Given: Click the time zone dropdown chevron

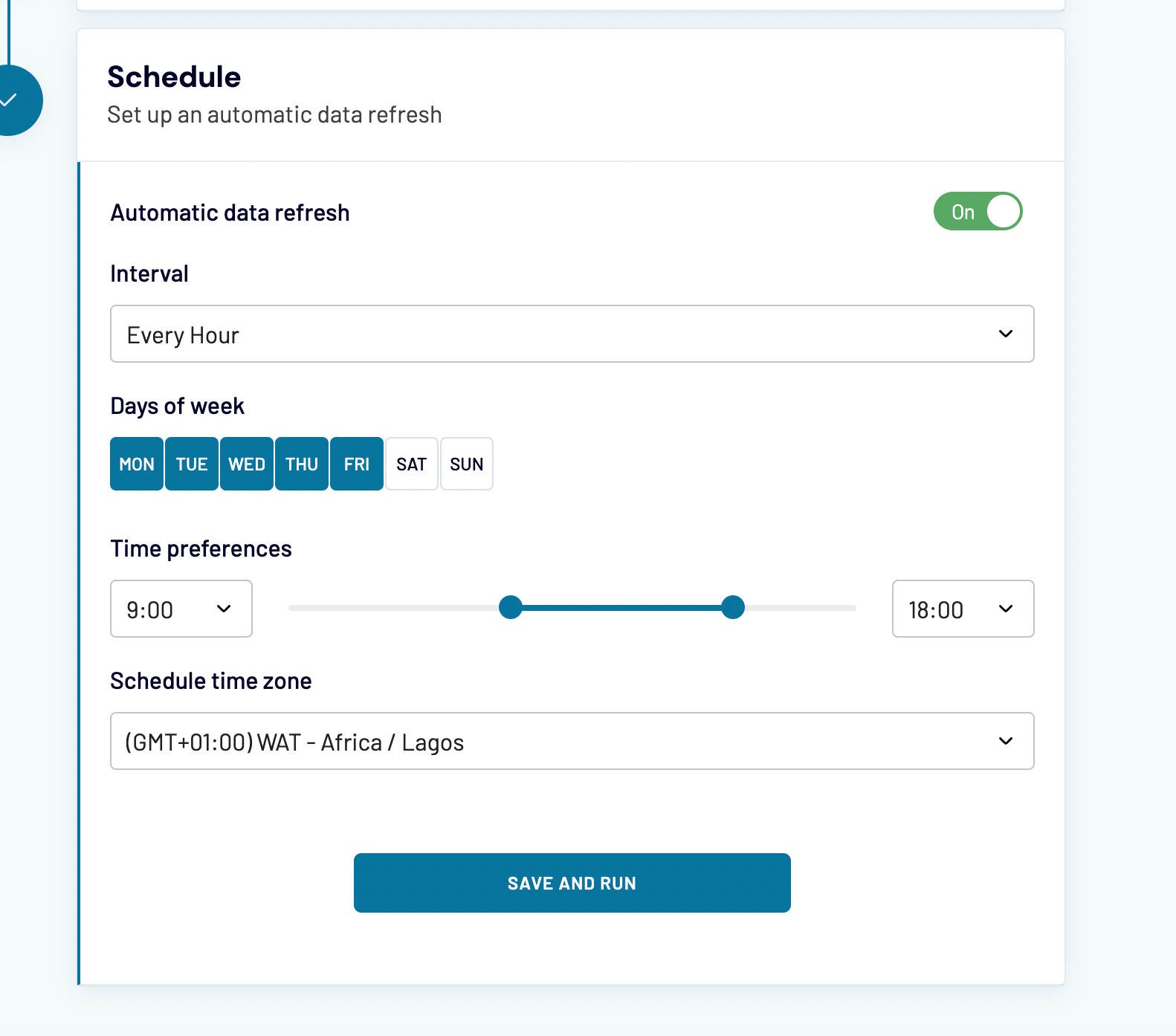Looking at the screenshot, I should coord(1007,741).
